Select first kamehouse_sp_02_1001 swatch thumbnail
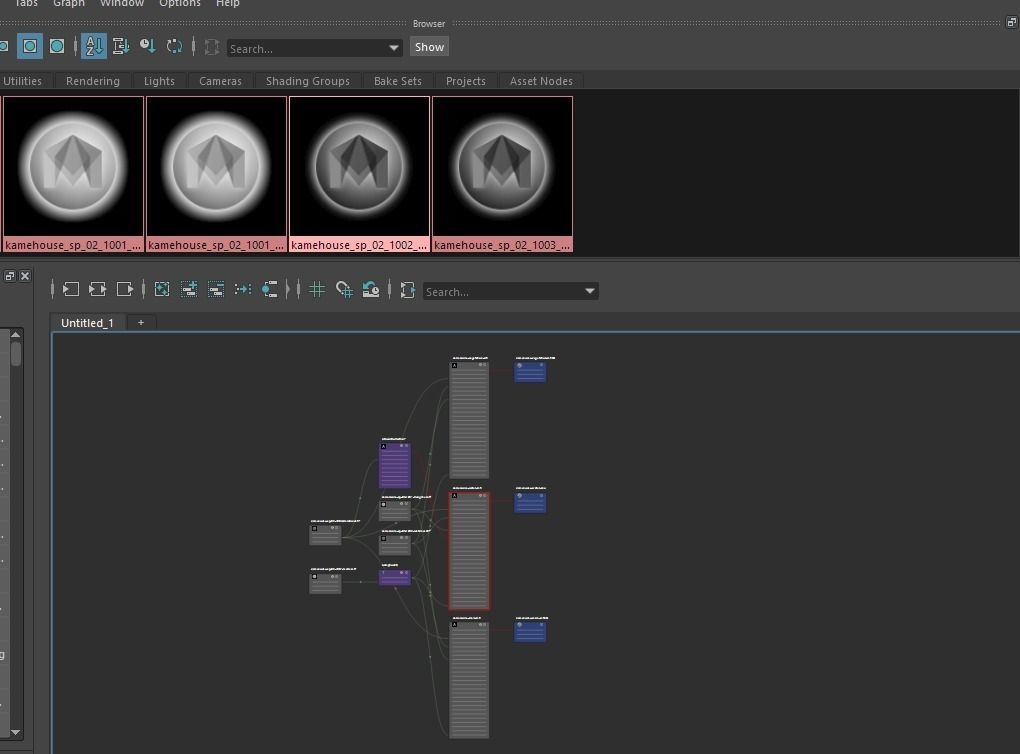 pyautogui.click(x=73, y=174)
